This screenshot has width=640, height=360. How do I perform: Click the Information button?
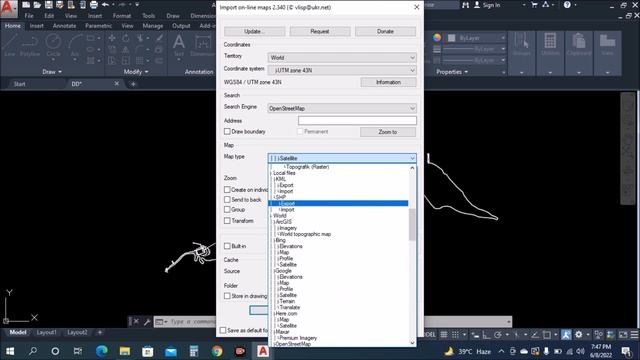pyautogui.click(x=388, y=82)
